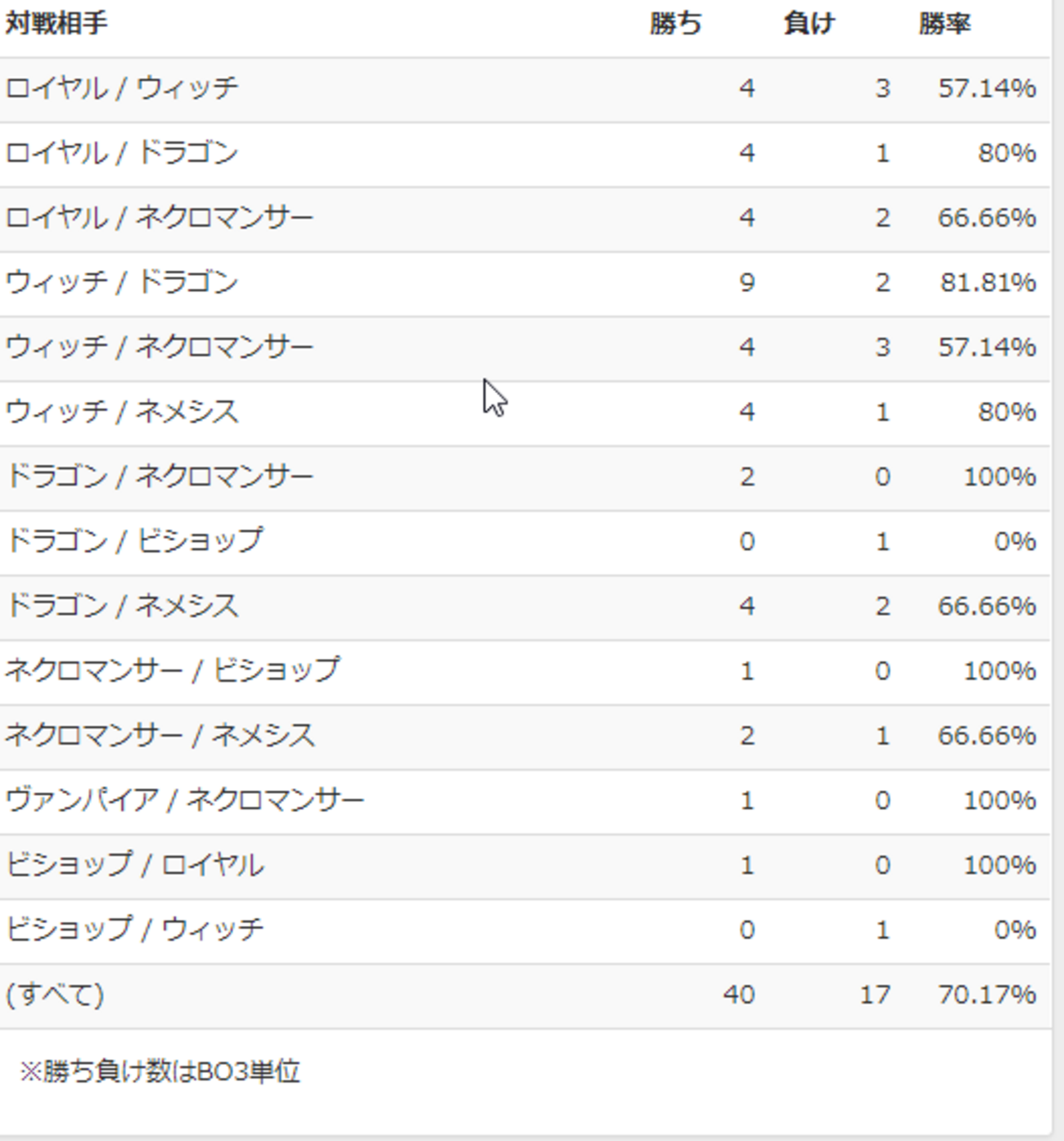Click the 勝率 column header
Screen dimensions: 1064x1141
coord(944,24)
